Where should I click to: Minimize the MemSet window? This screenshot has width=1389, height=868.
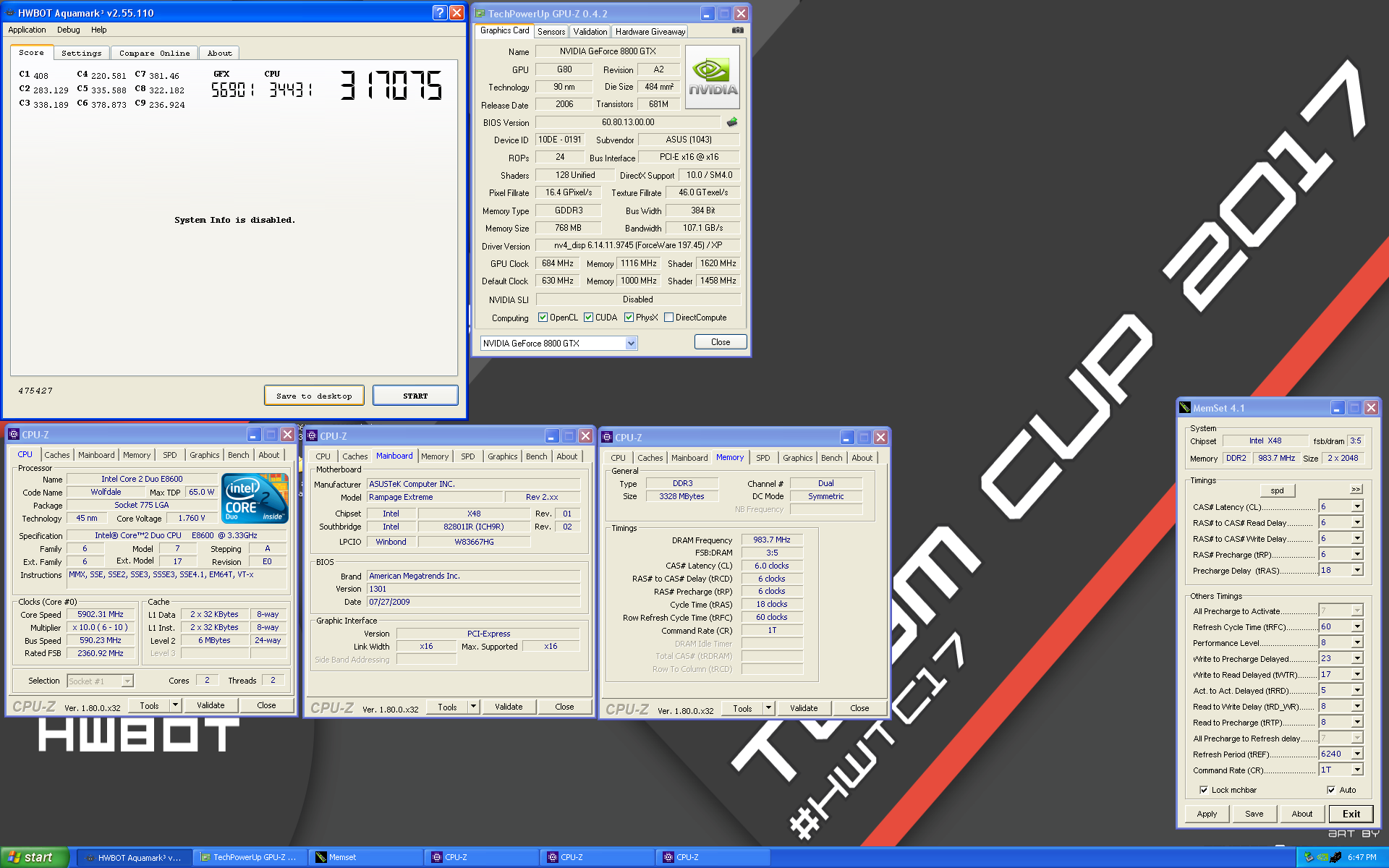[1338, 408]
